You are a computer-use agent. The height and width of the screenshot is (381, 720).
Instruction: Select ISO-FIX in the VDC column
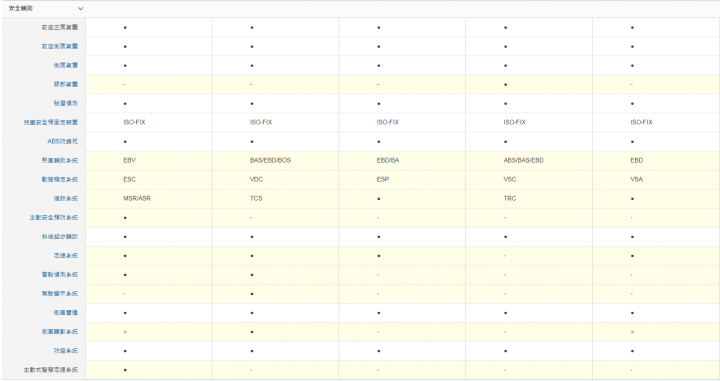point(261,122)
